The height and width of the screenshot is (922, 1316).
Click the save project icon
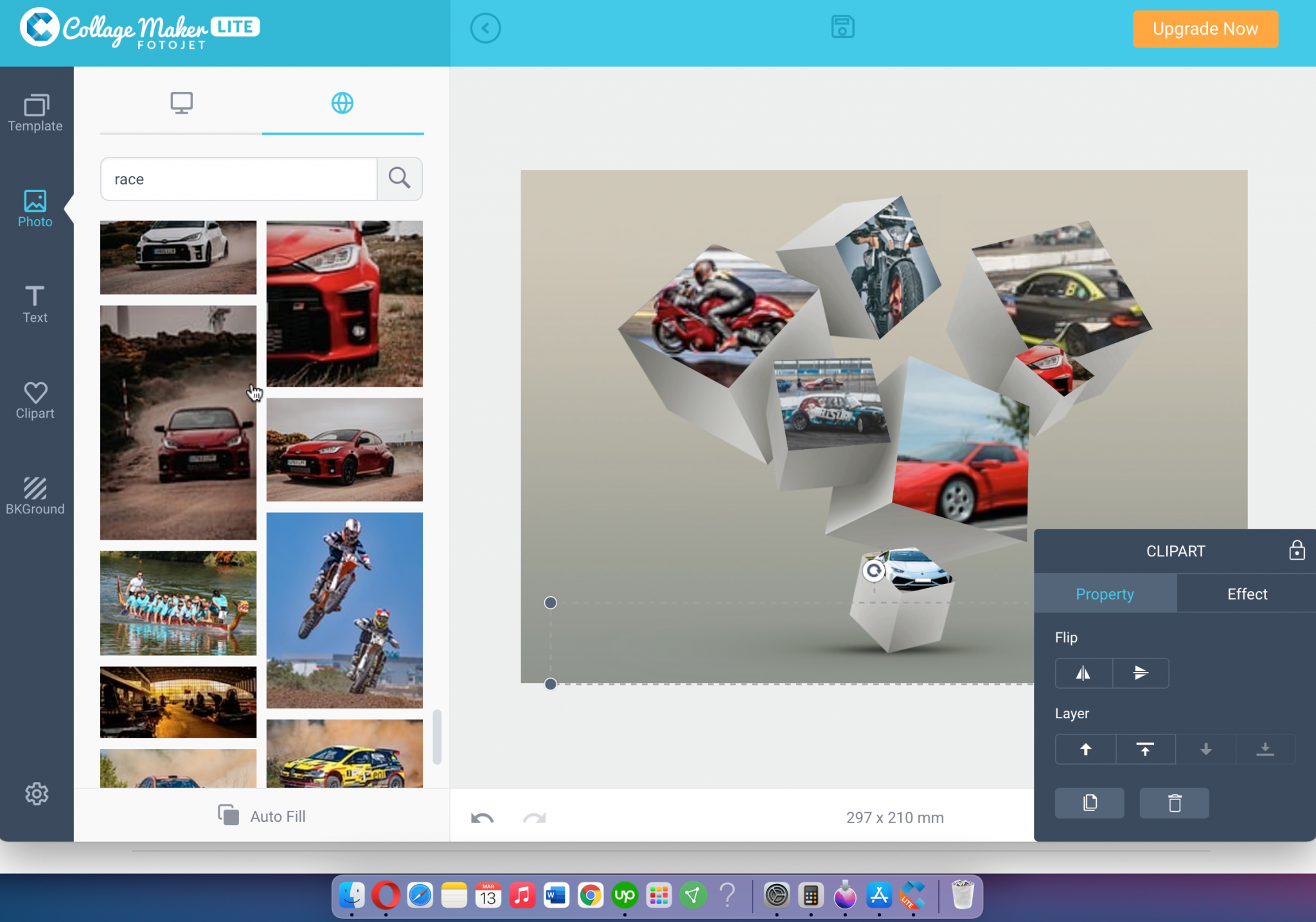[x=842, y=27]
